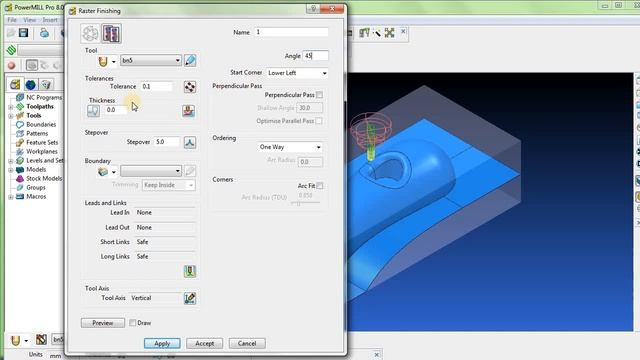This screenshot has height=360, width=640.
Task: Click the Thickness value field
Action: [x=115, y=110]
